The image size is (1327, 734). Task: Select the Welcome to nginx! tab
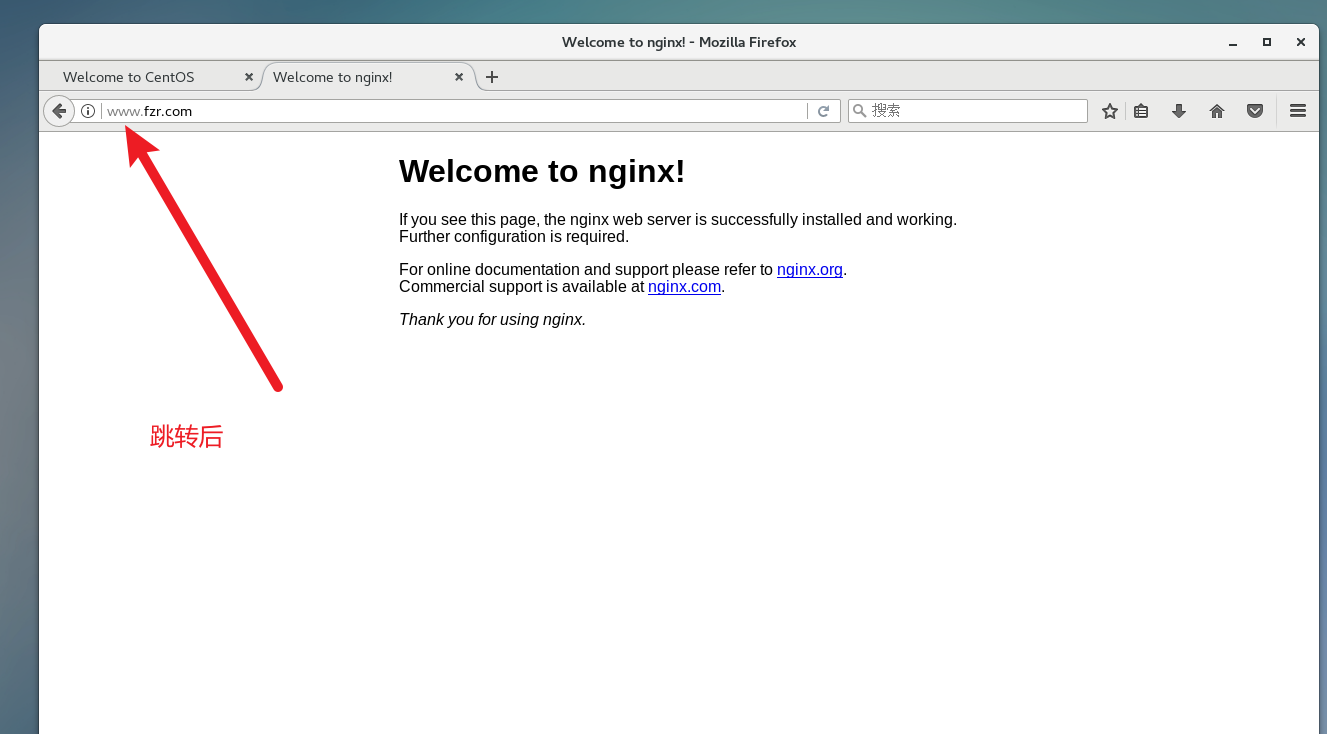click(x=367, y=77)
